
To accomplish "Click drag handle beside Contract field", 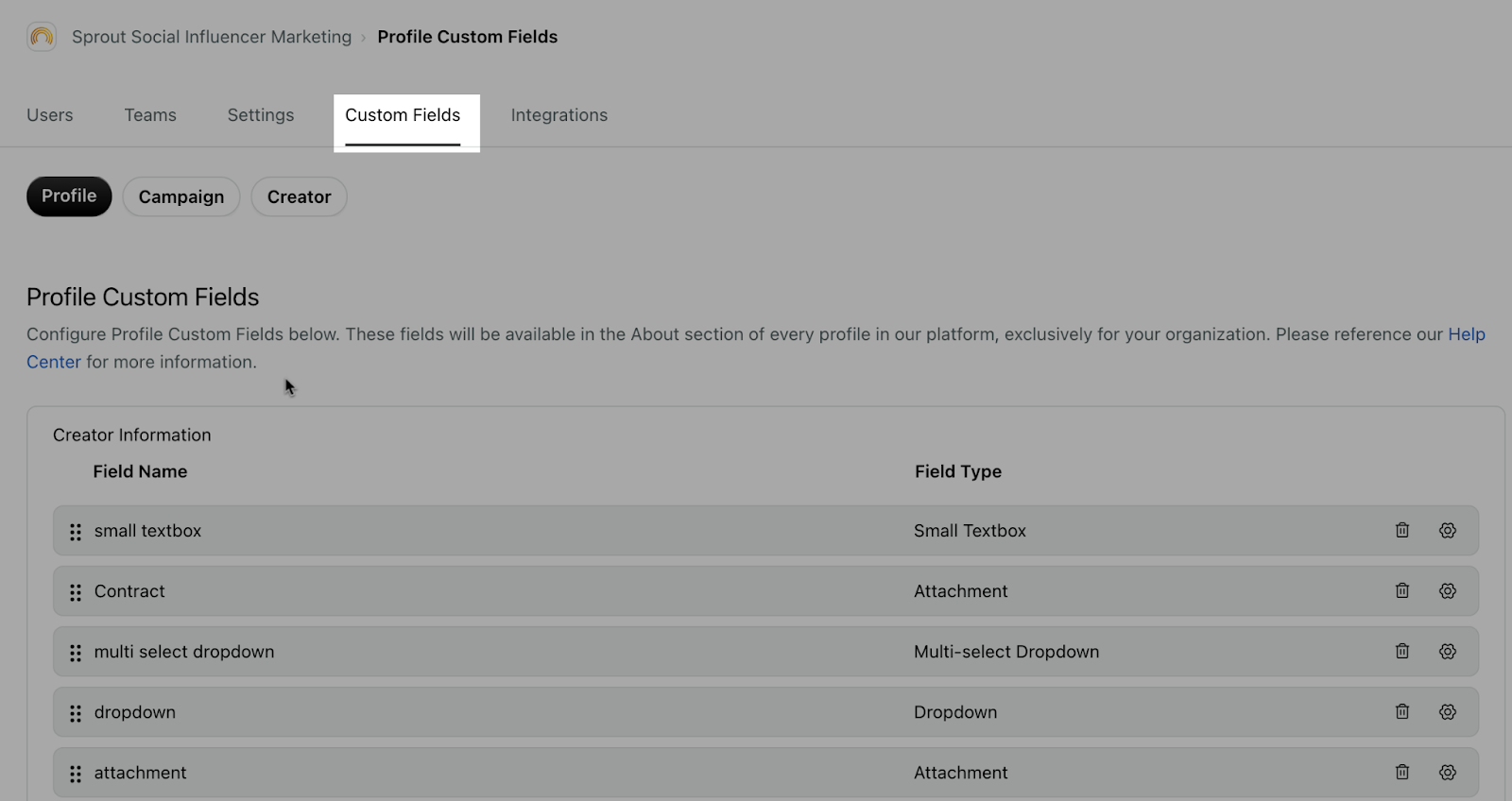I will 76,592.
